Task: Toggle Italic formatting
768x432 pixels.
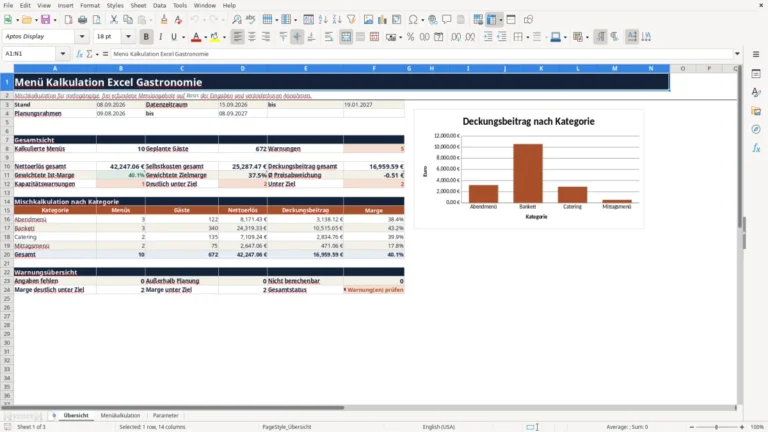Action: (x=160, y=37)
